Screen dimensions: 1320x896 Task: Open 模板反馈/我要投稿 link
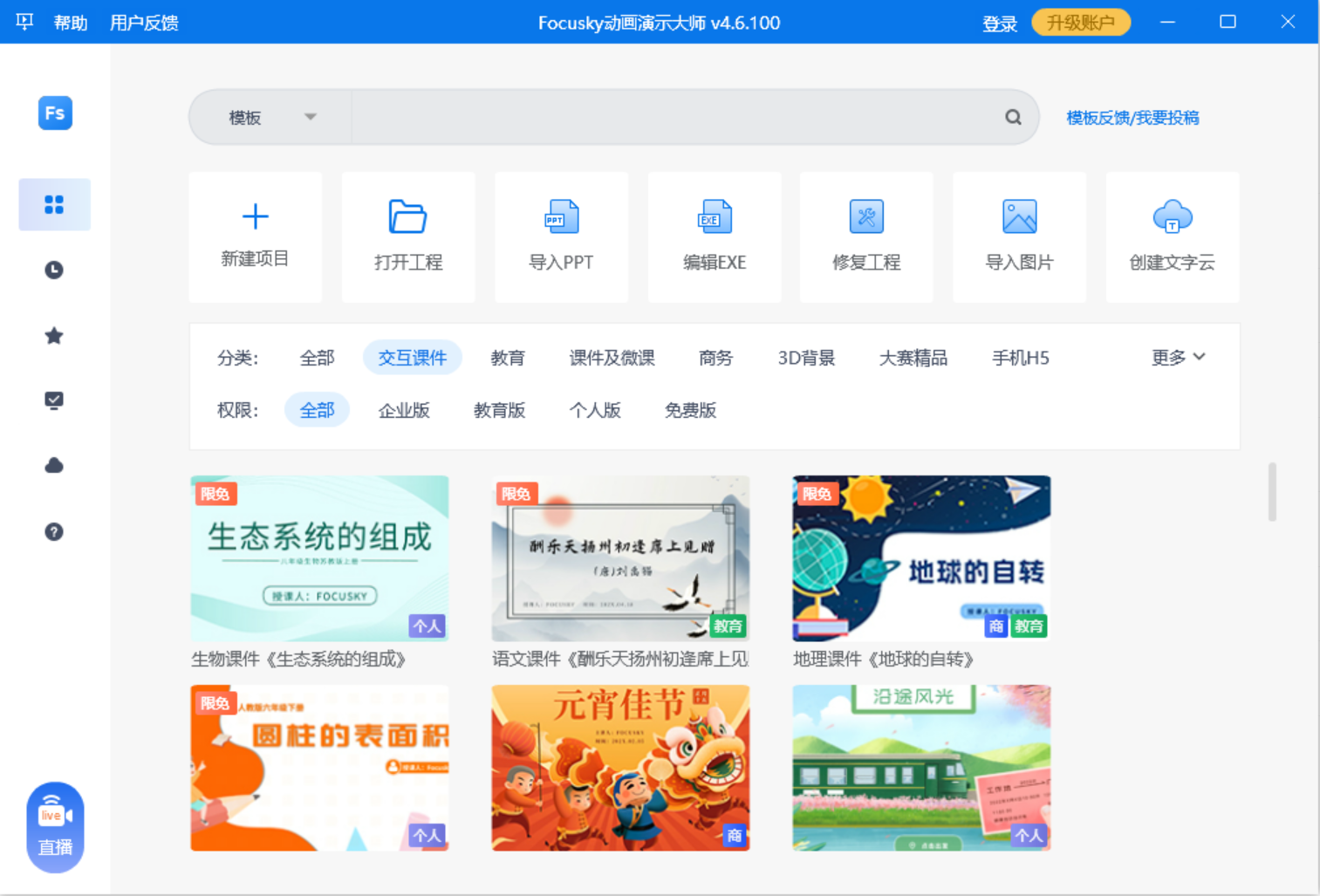[1132, 118]
